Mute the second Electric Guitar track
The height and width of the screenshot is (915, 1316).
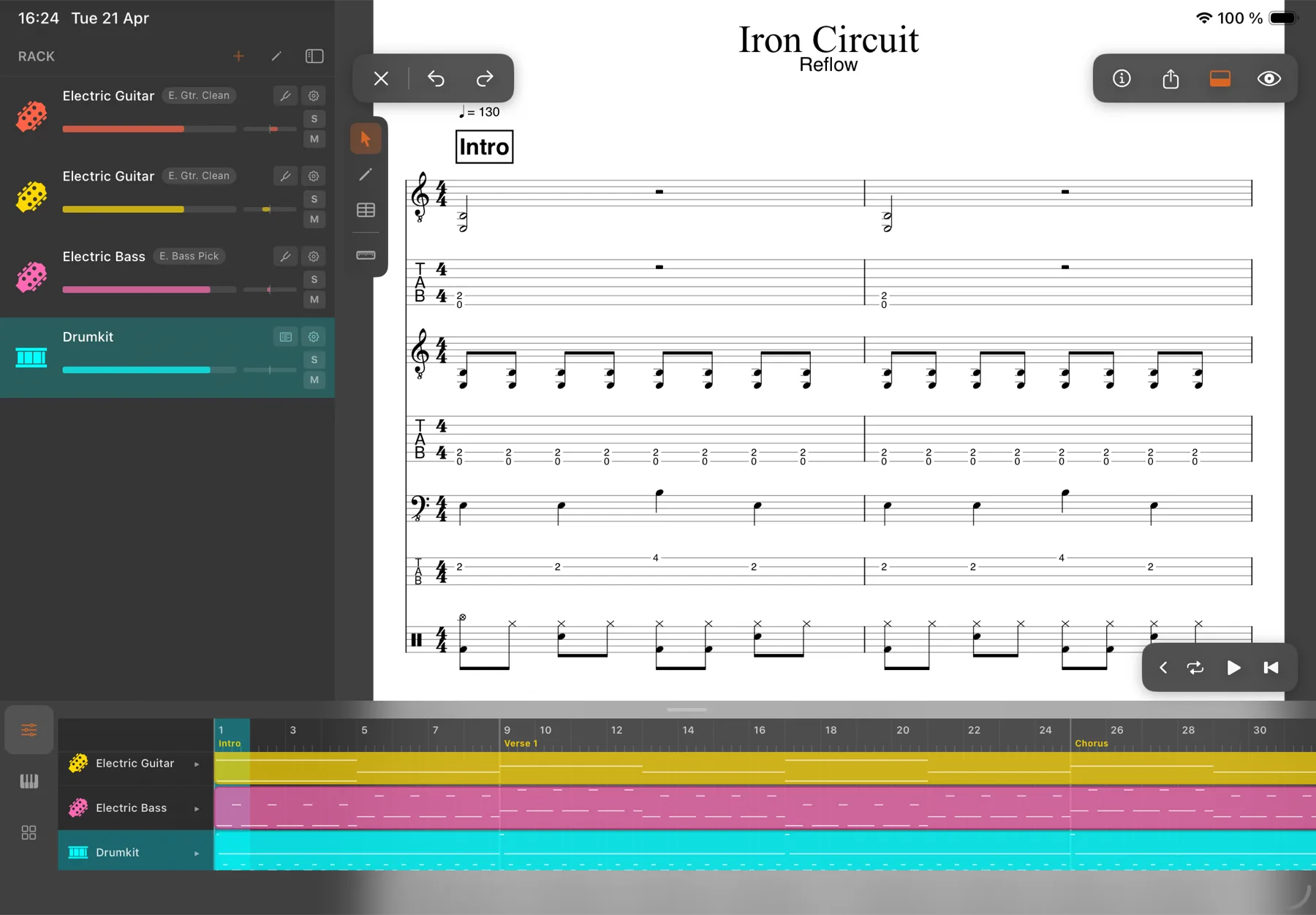[314, 219]
